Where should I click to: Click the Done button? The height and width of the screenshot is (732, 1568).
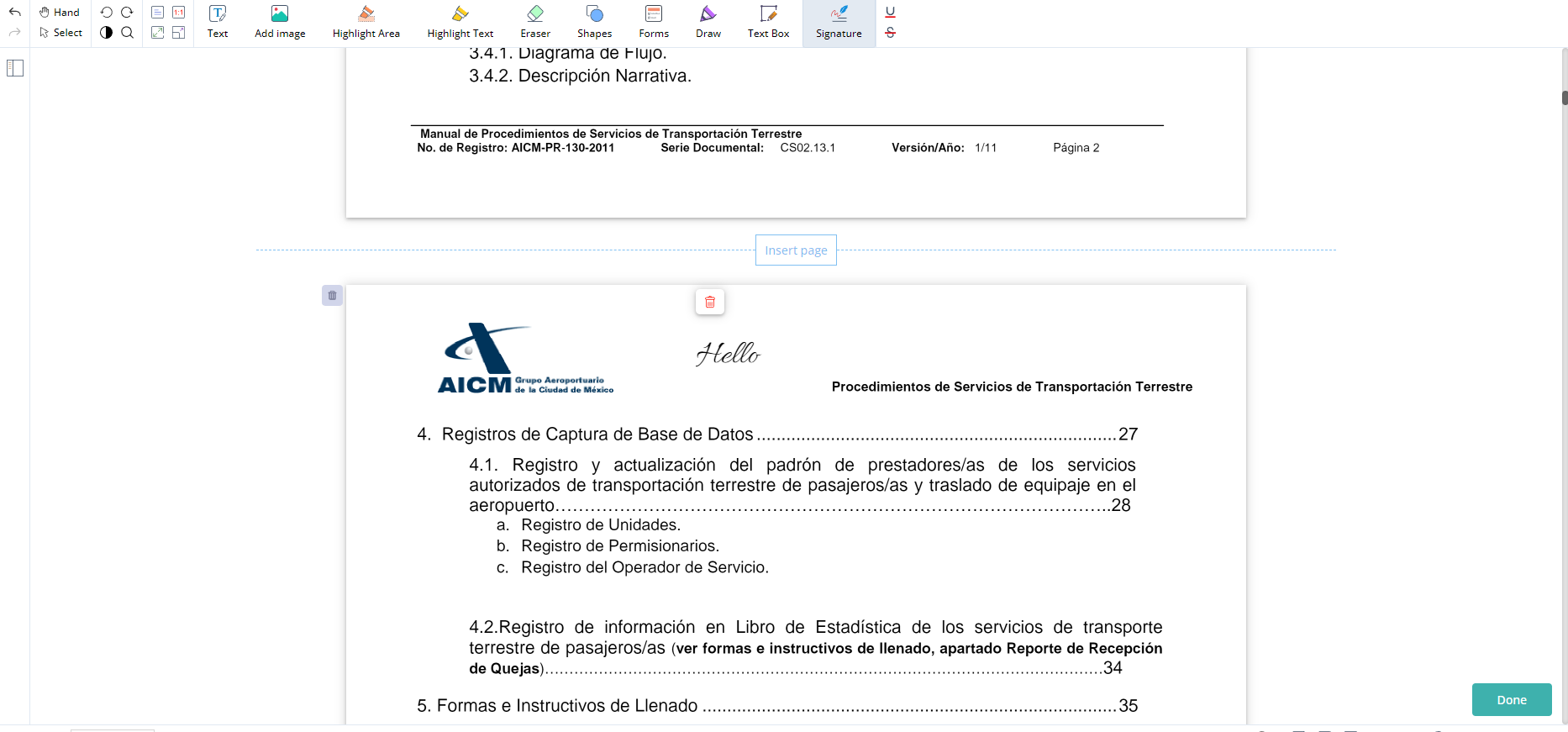click(x=1512, y=700)
